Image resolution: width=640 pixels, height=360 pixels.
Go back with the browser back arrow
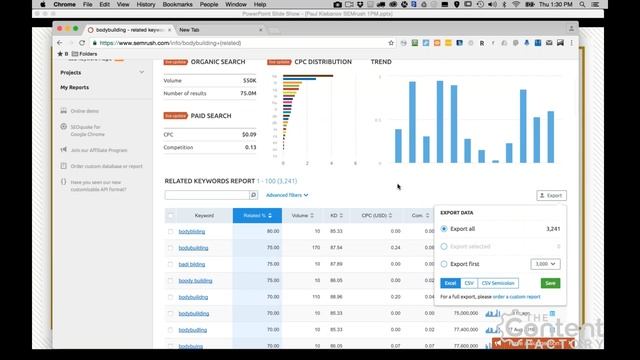point(60,43)
